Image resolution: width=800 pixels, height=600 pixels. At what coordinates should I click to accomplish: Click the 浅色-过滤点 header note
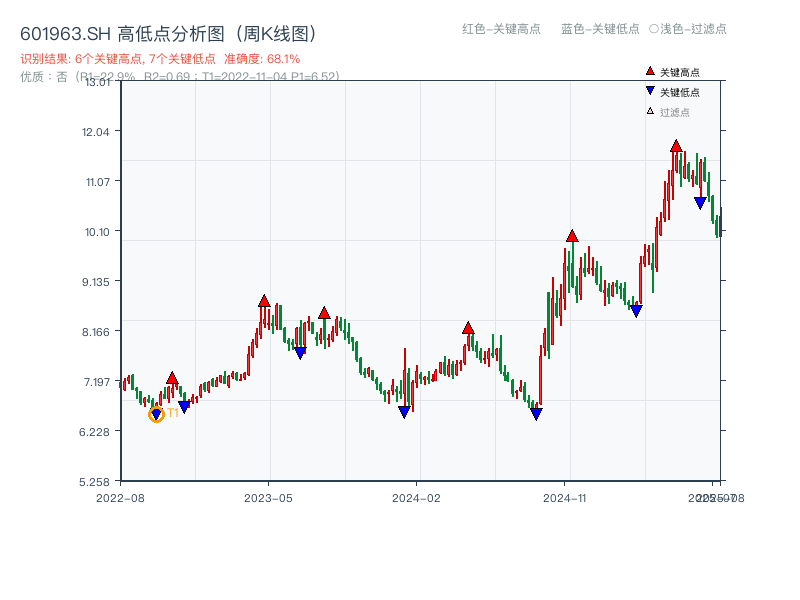point(688,29)
